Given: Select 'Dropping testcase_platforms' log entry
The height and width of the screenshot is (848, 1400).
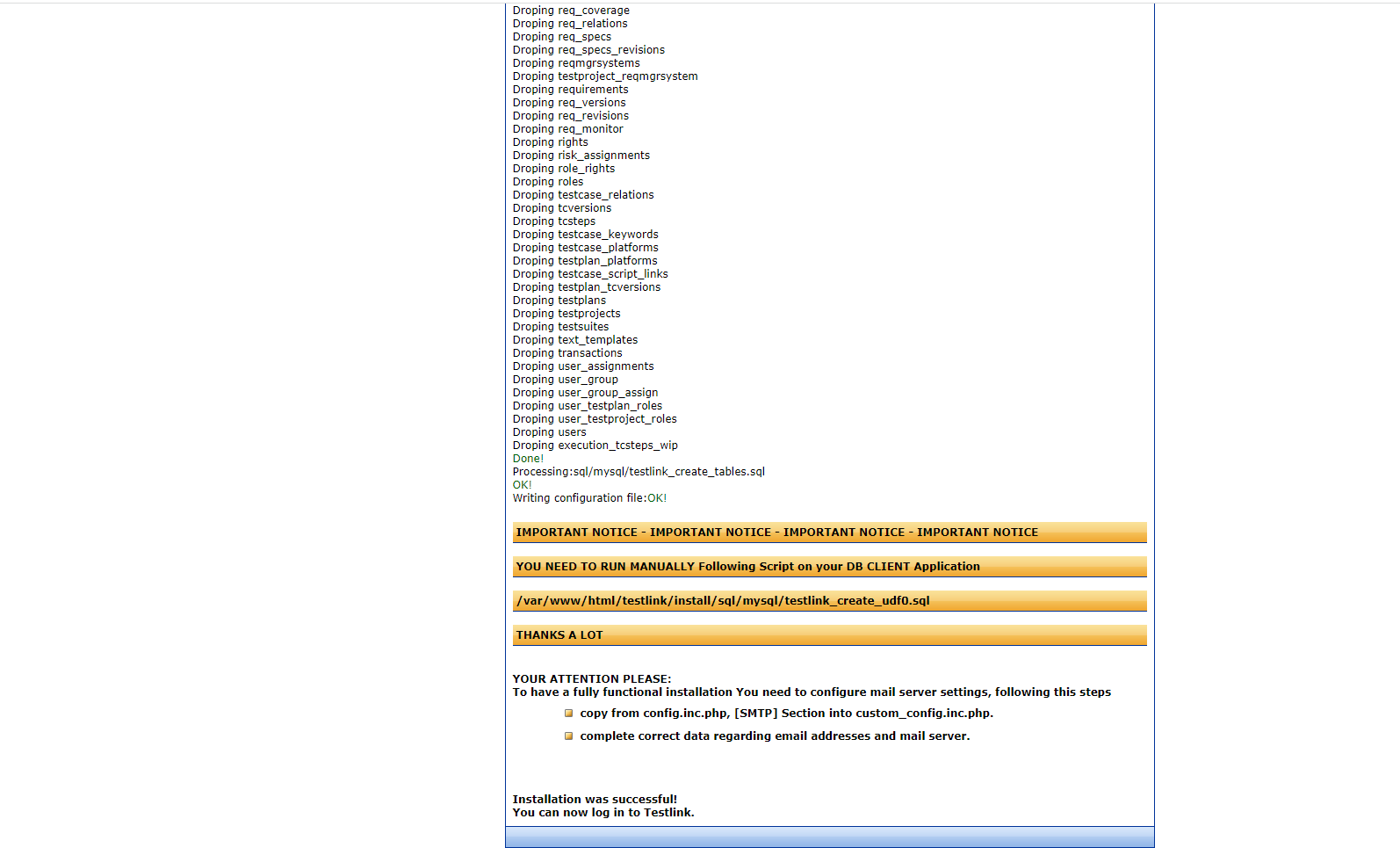Looking at the screenshot, I should 586,248.
